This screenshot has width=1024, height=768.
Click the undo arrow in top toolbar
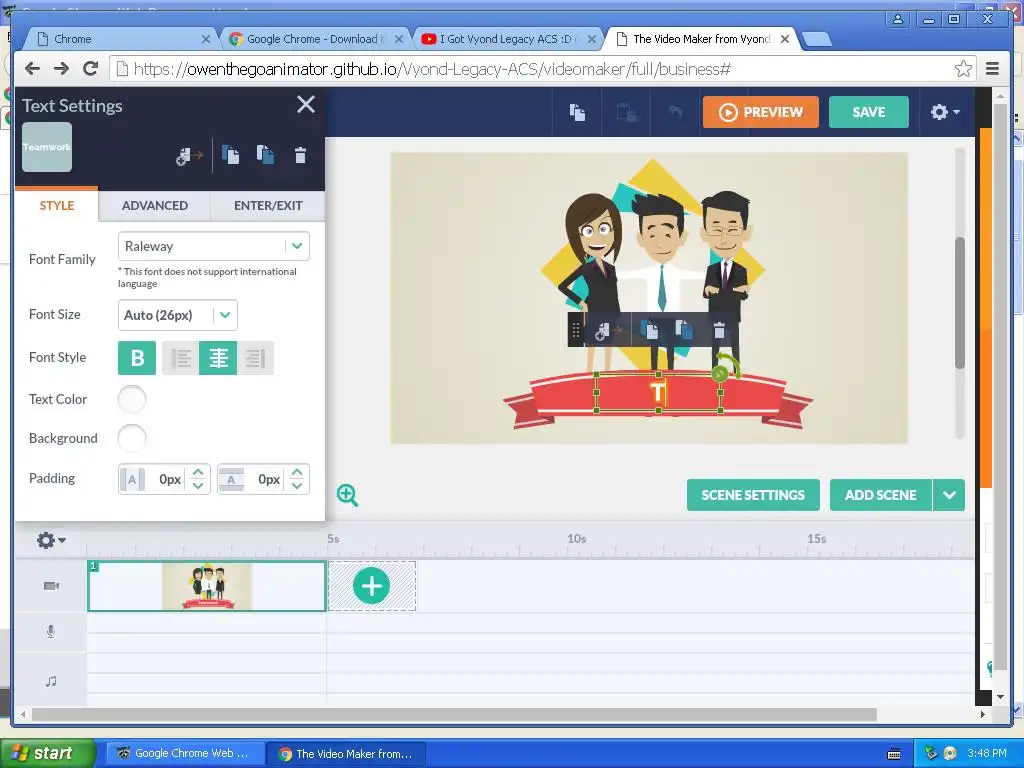[x=675, y=112]
